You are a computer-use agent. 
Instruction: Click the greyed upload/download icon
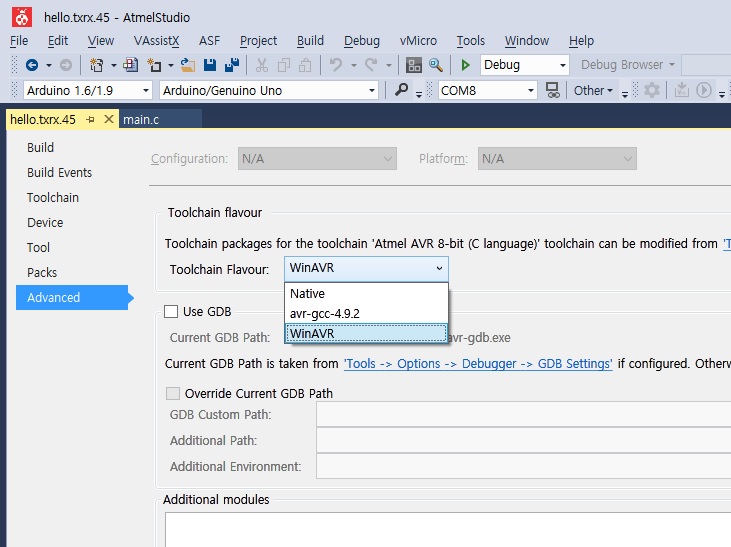[x=682, y=90]
